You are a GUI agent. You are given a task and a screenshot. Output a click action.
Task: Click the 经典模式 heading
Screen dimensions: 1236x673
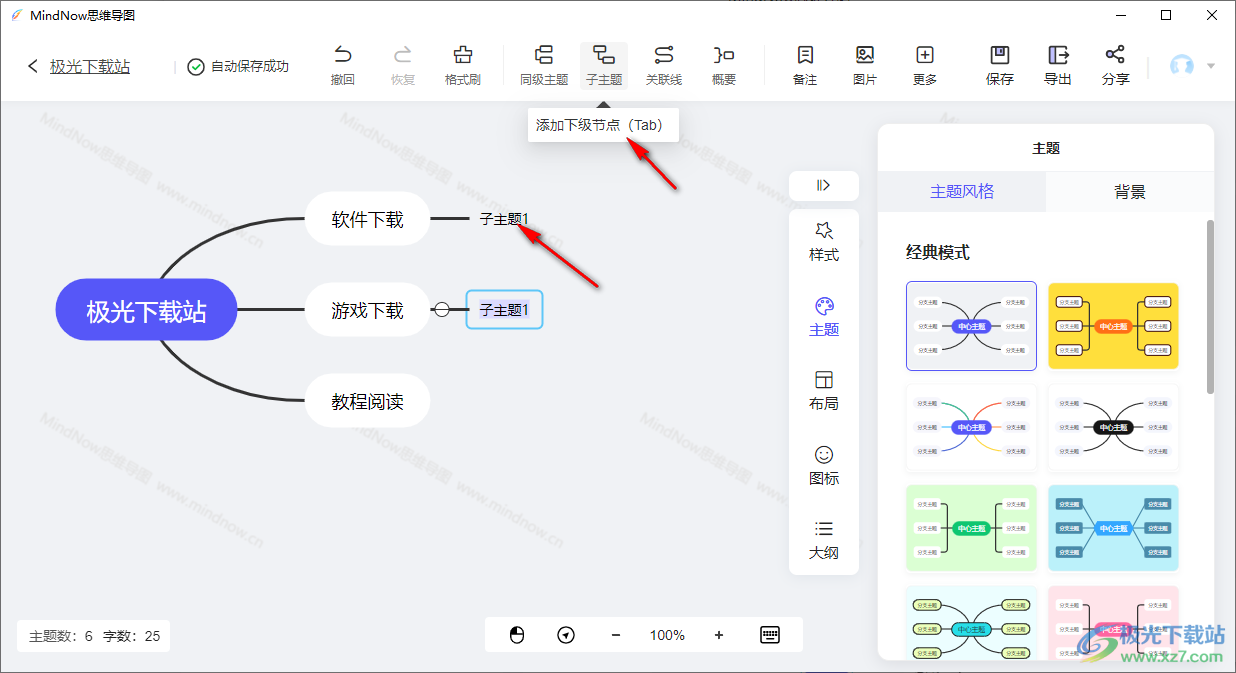(x=938, y=252)
